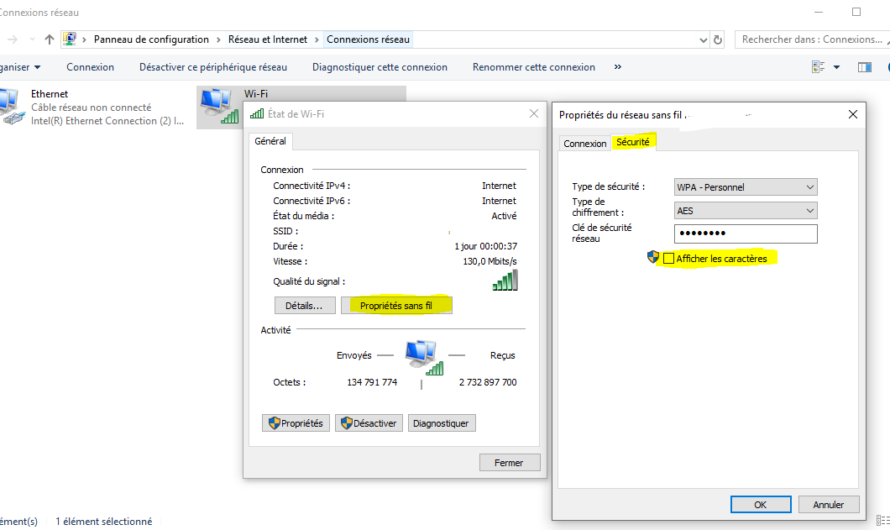Click Renommer cette connexion

click(x=534, y=67)
